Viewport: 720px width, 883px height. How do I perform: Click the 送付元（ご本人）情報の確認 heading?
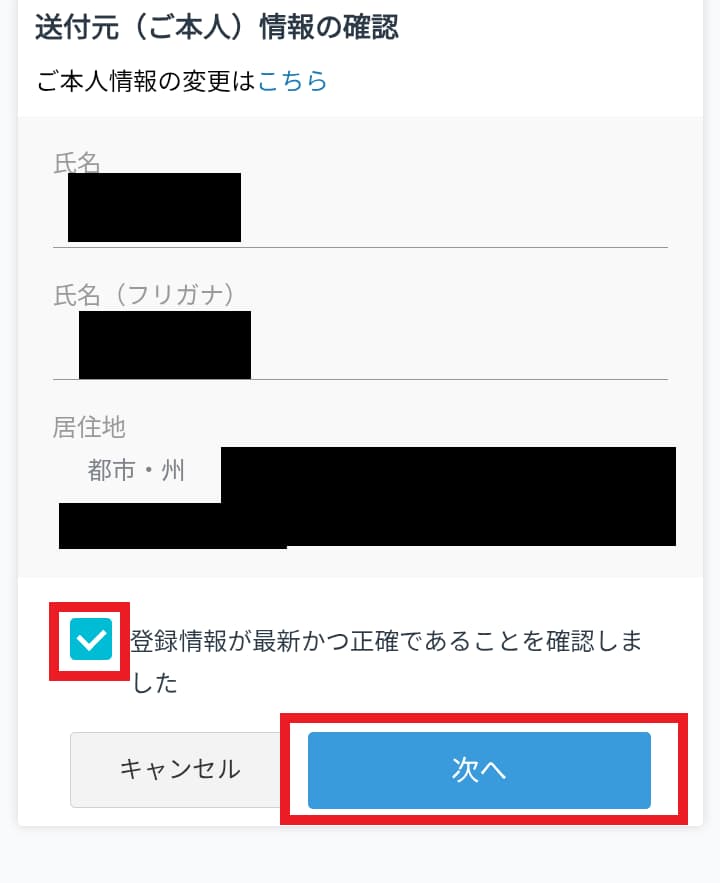[x=217, y=27]
